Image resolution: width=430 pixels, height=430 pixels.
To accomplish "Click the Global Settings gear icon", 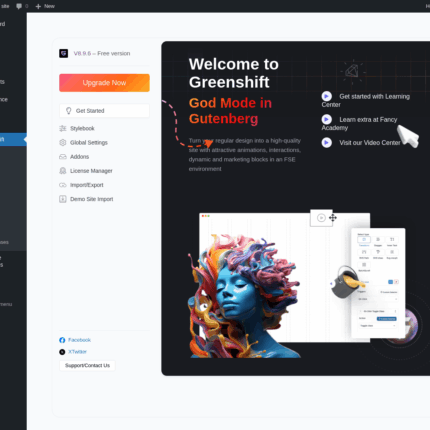I will pyautogui.click(x=63, y=143).
